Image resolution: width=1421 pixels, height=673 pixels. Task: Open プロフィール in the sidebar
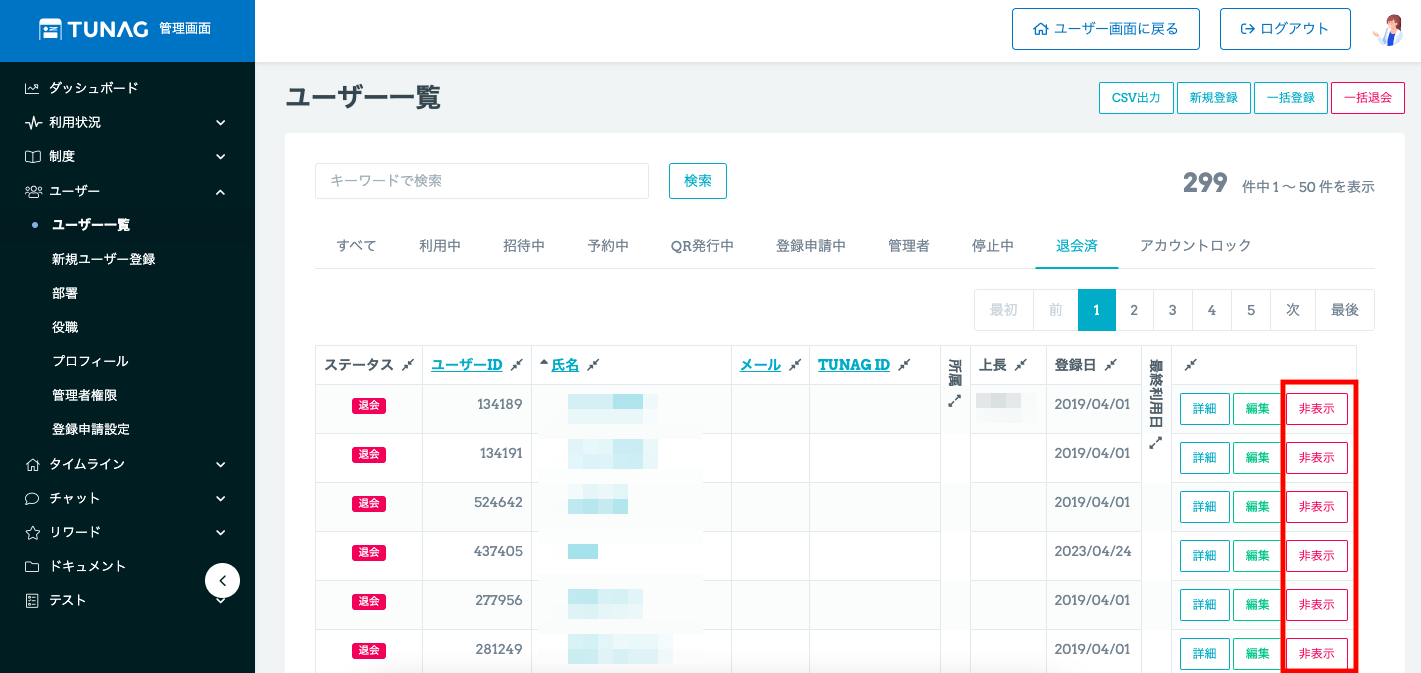[90, 361]
